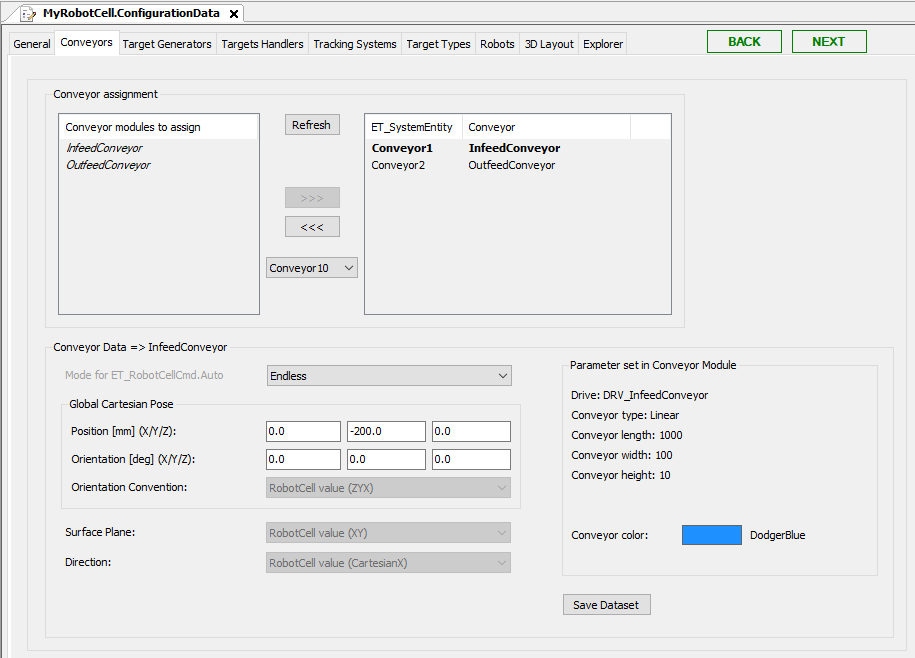Go to the Tracking Systems tab

[x=354, y=44]
